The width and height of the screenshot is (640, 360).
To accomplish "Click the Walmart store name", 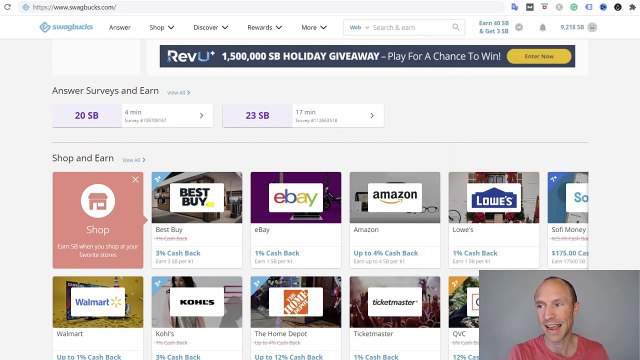I will [69, 333].
